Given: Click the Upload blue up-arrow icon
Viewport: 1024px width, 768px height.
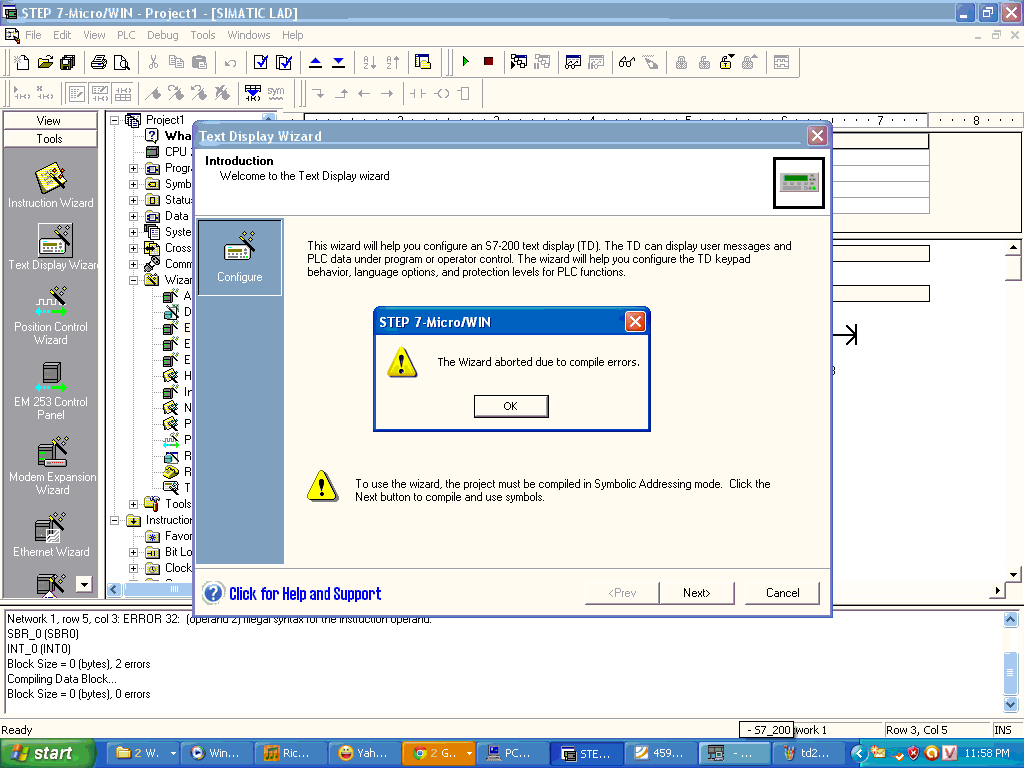Looking at the screenshot, I should click(x=315, y=62).
